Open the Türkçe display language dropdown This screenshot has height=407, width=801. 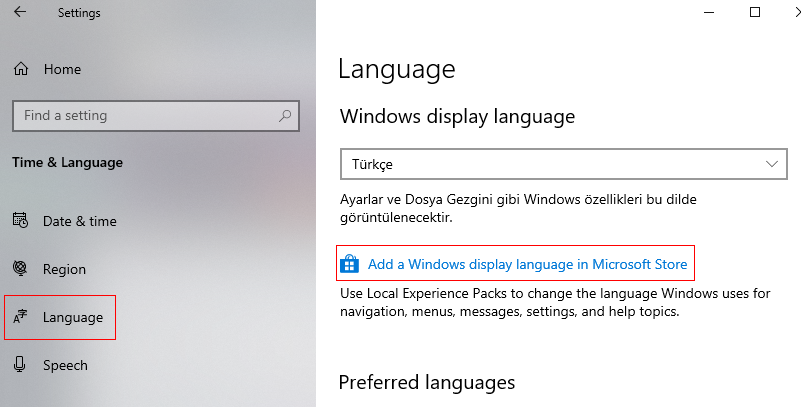[x=563, y=164]
